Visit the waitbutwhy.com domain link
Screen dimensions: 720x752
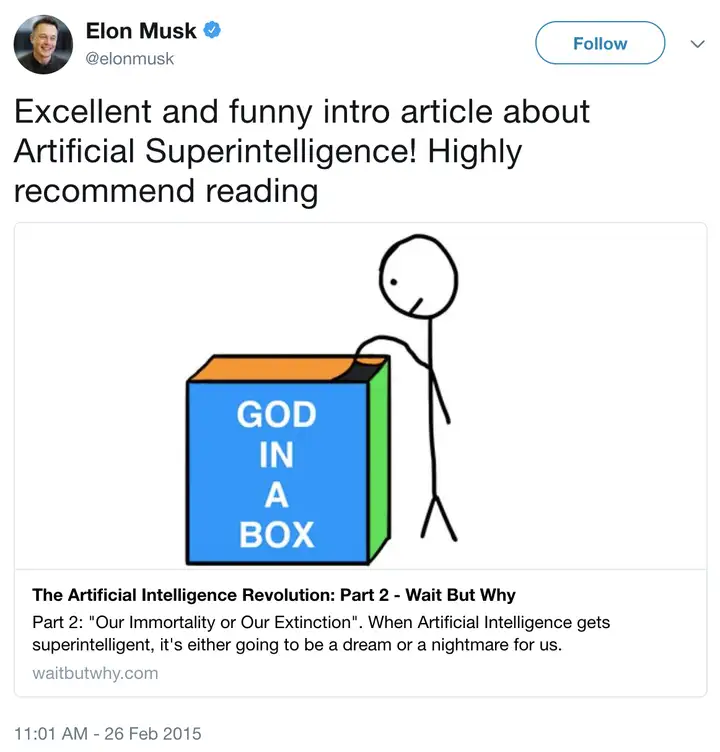pos(95,673)
